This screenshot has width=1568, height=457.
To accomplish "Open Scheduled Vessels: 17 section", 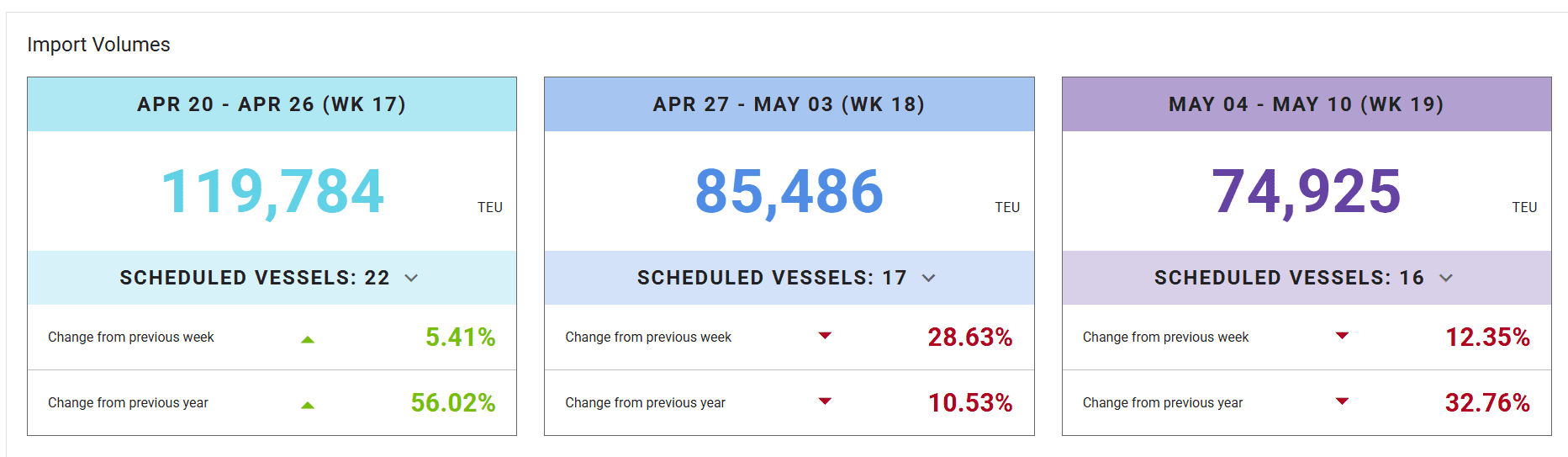I will click(772, 278).
